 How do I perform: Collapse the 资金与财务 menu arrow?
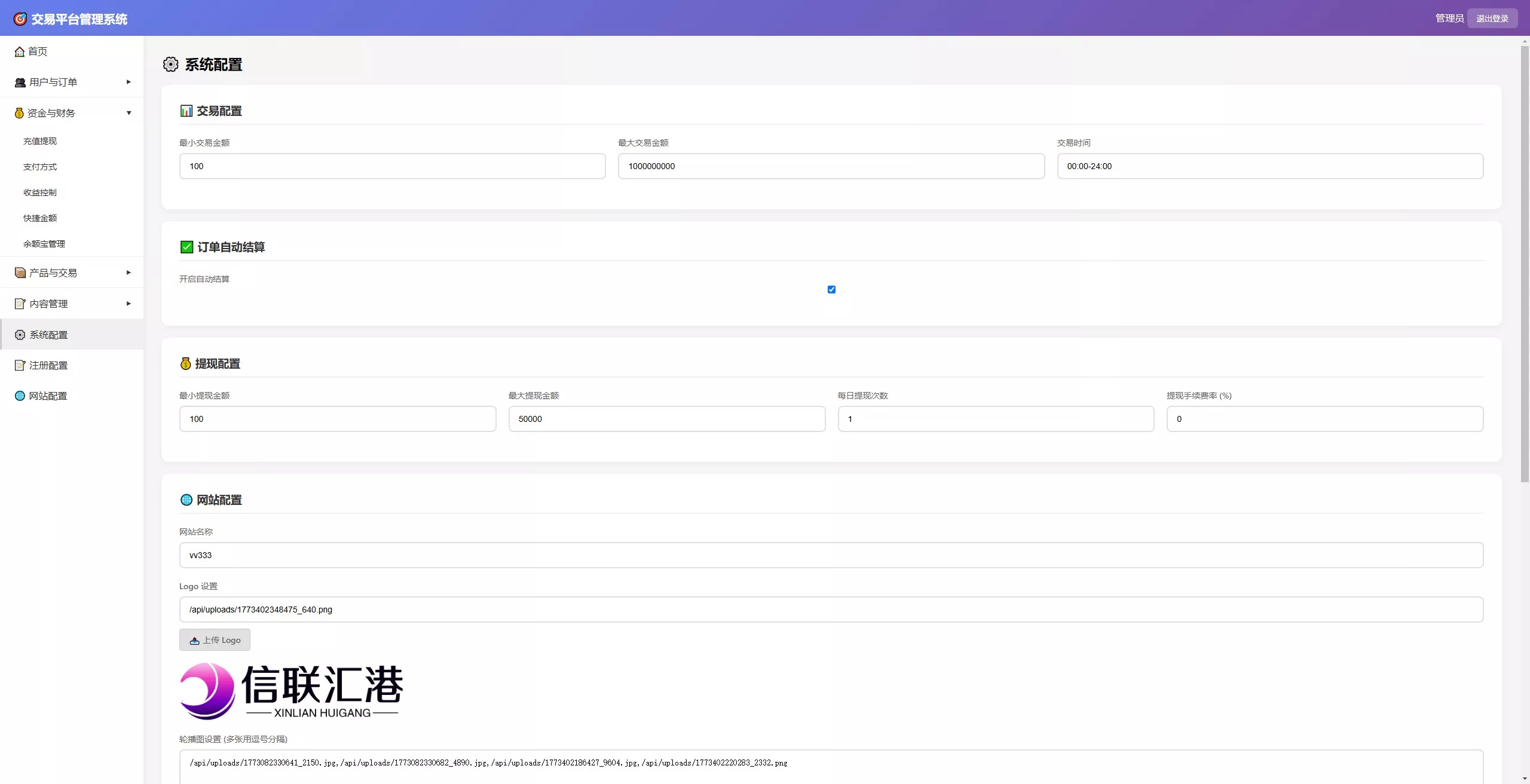pyautogui.click(x=128, y=113)
